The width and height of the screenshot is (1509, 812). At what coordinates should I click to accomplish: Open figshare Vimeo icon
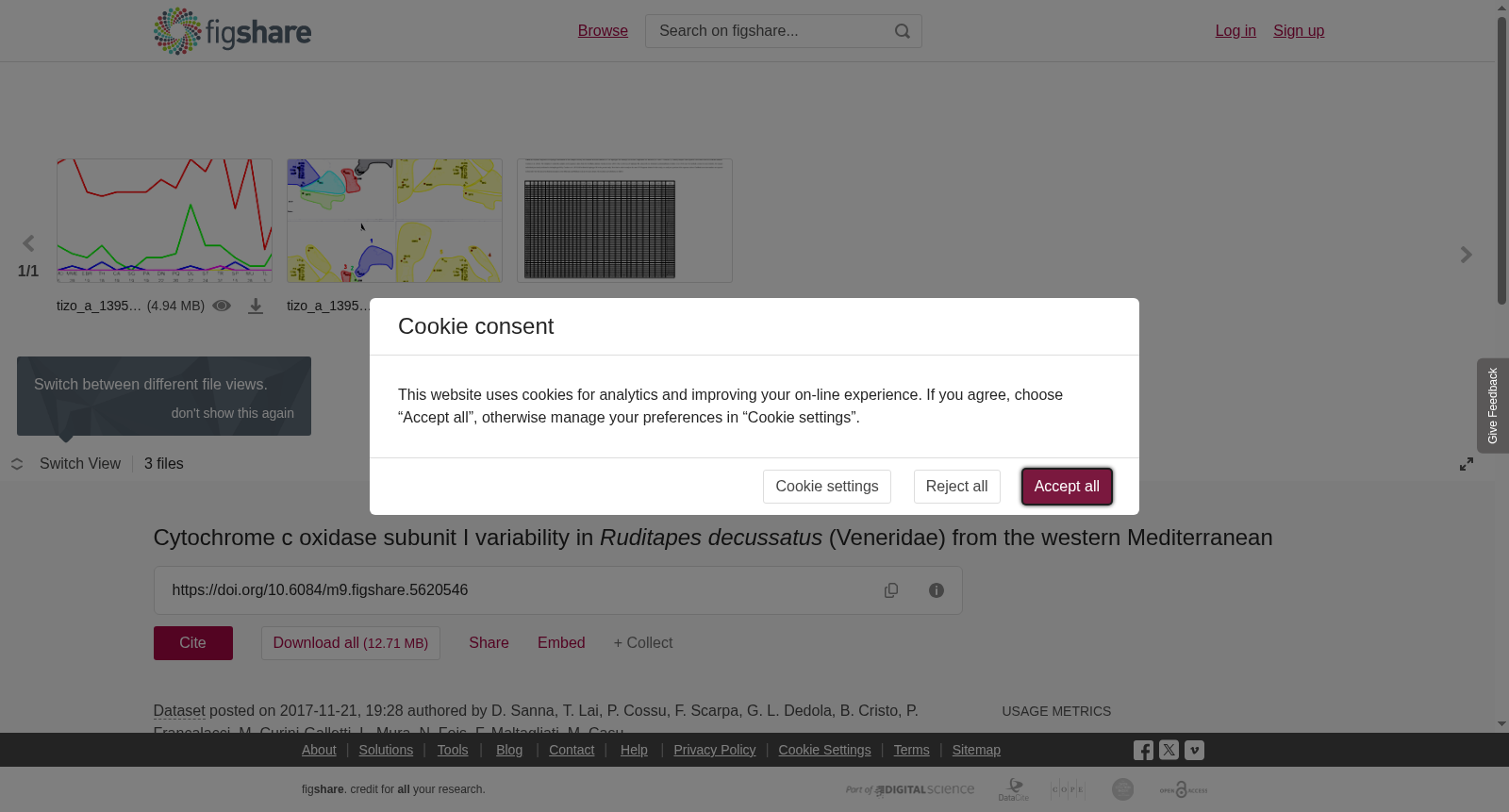[1194, 751]
